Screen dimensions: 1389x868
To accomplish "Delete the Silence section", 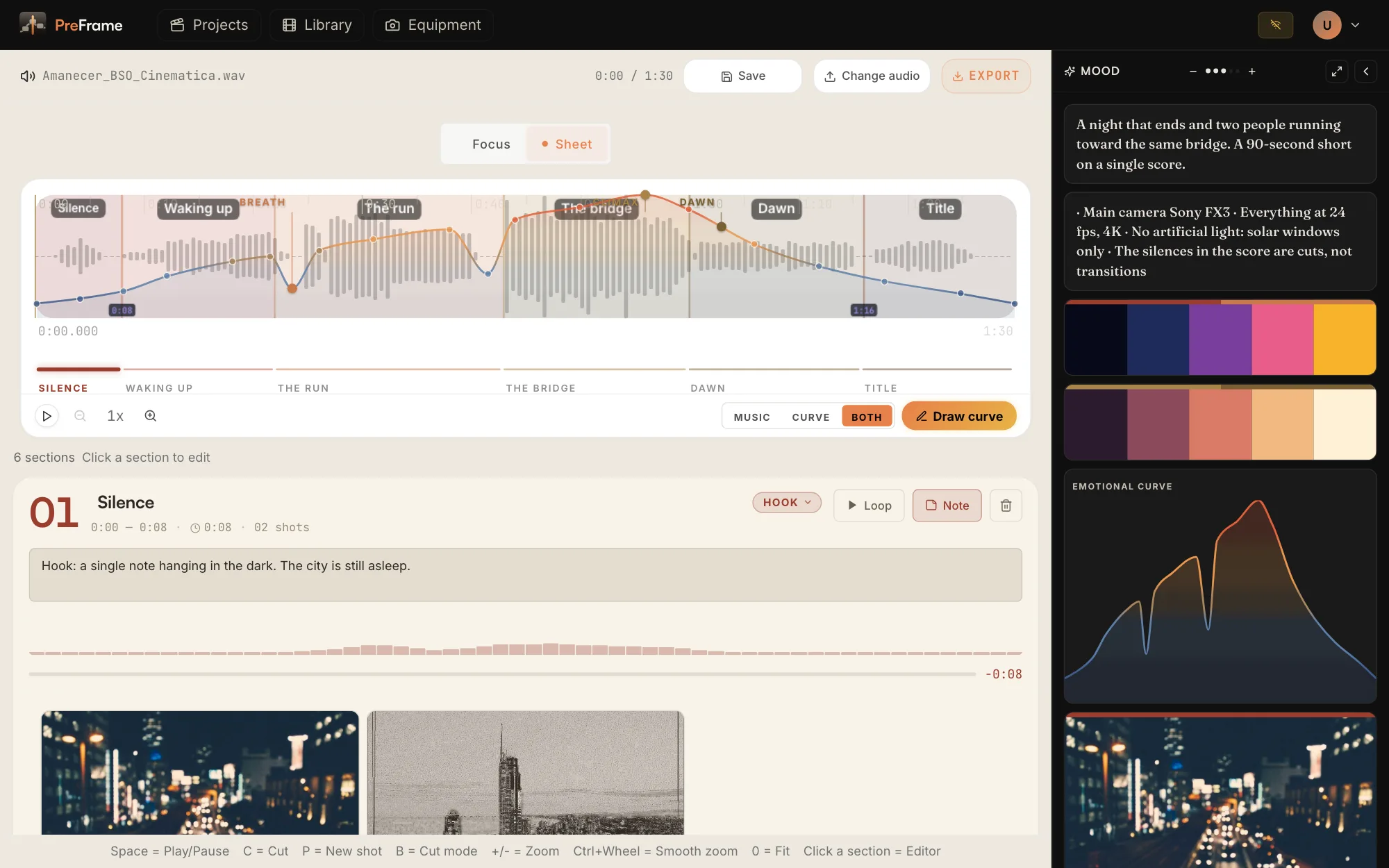I will click(1006, 506).
